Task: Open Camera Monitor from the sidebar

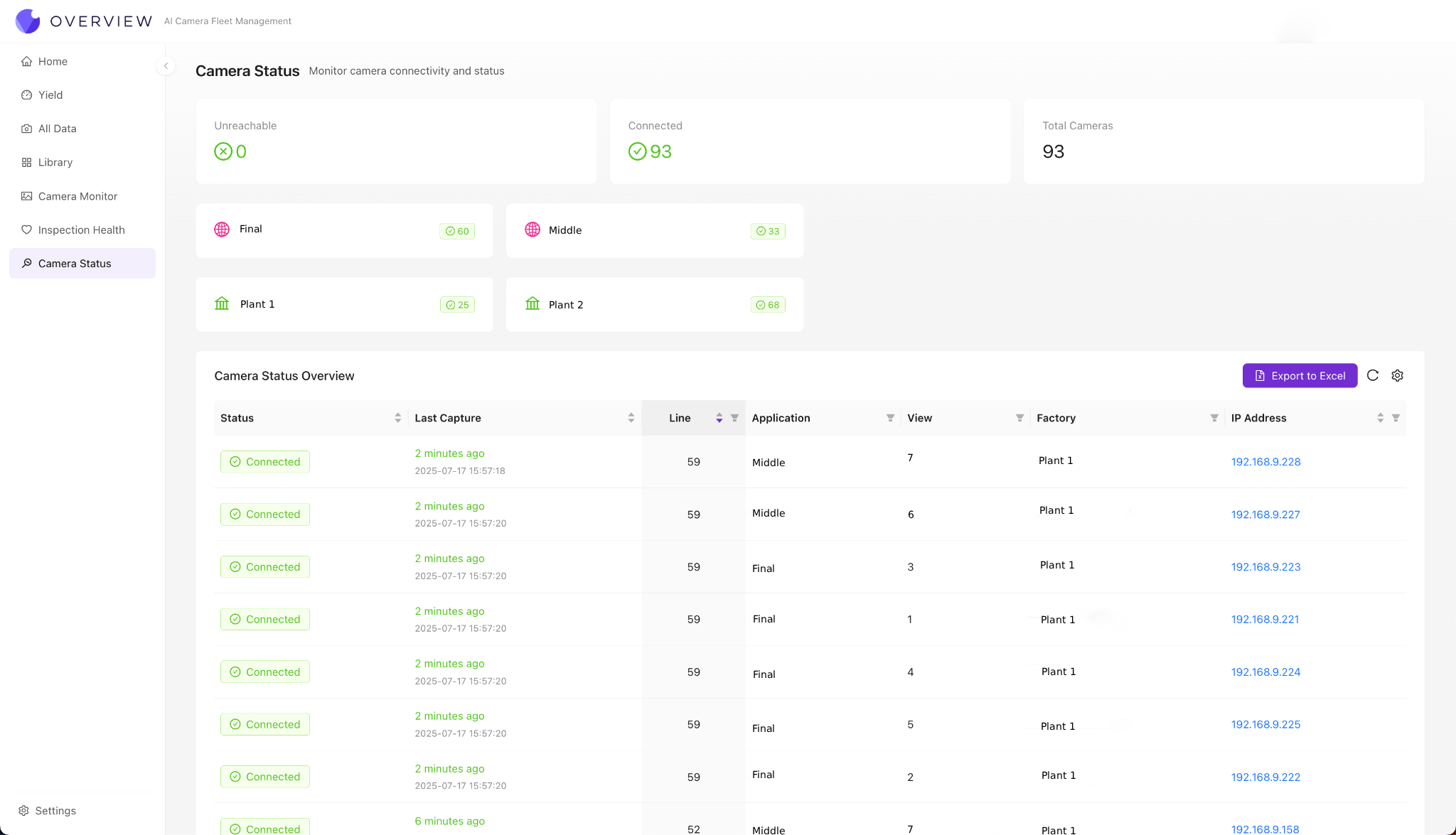Action: click(x=77, y=196)
